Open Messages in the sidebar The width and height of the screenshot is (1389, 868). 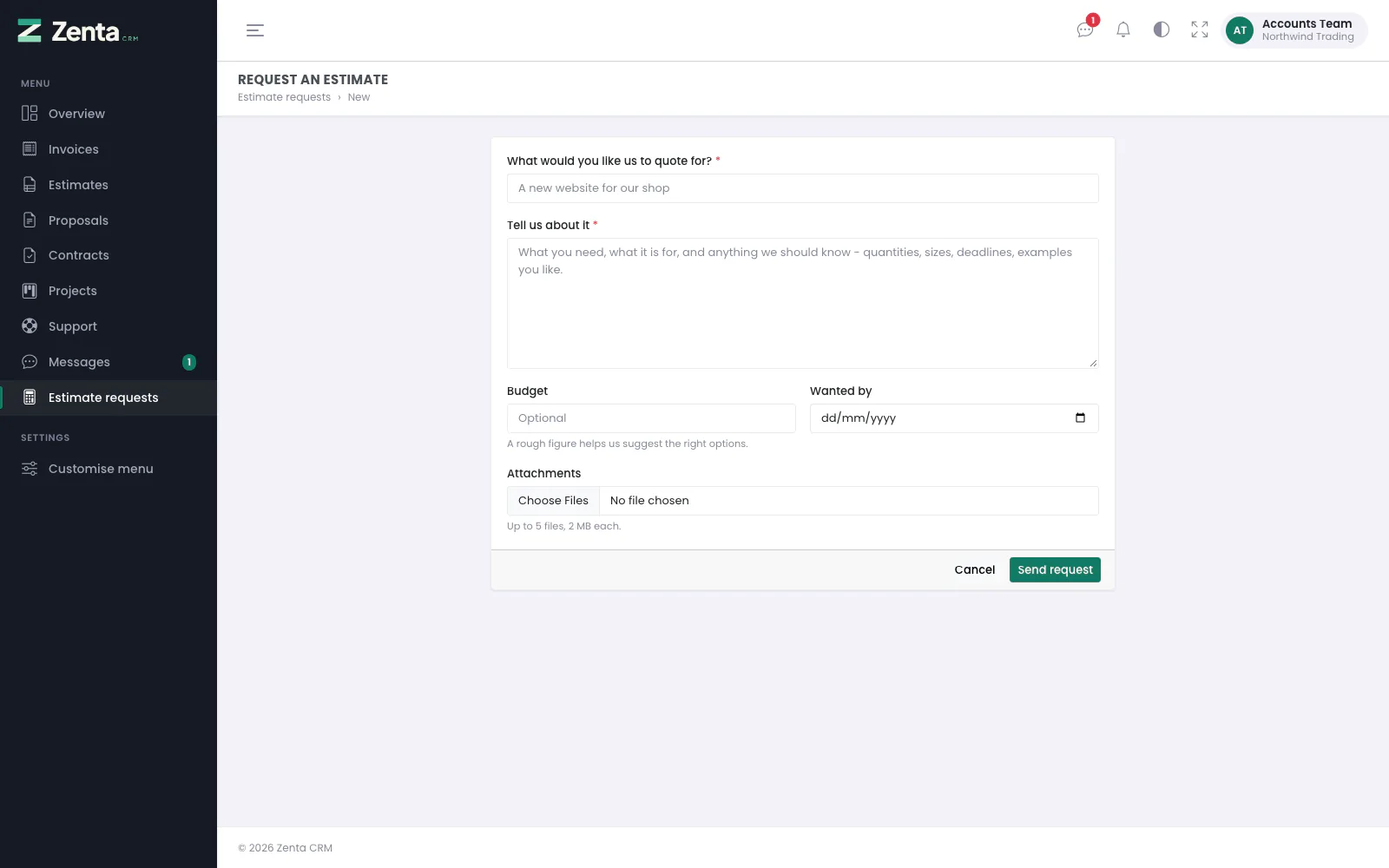point(109,362)
